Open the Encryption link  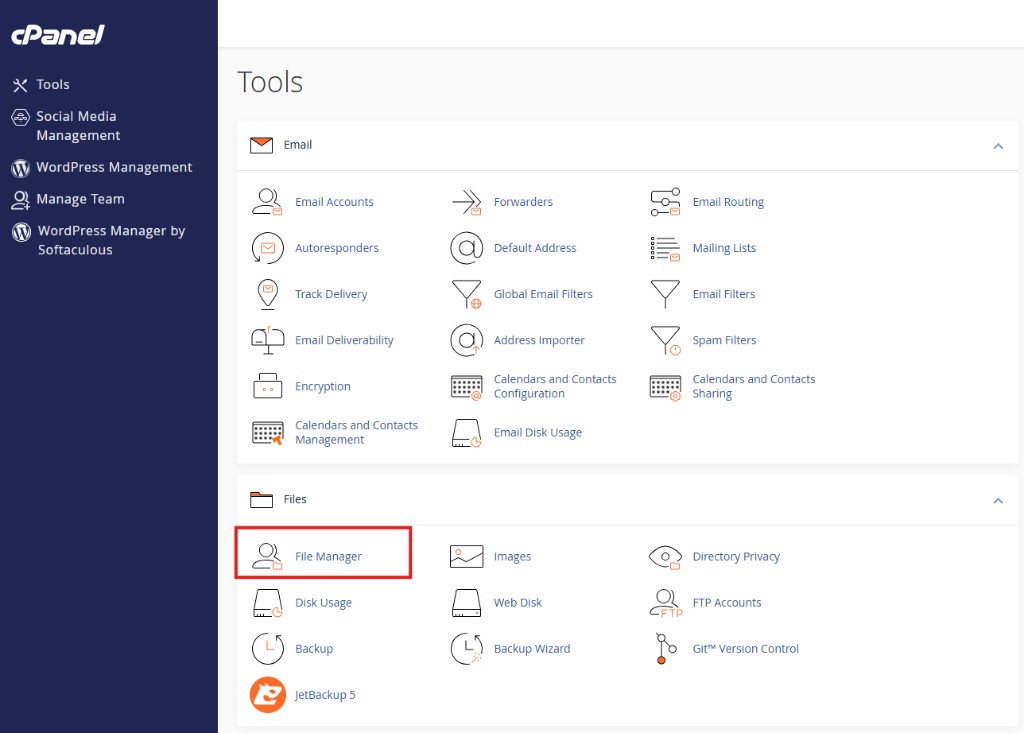[323, 387]
